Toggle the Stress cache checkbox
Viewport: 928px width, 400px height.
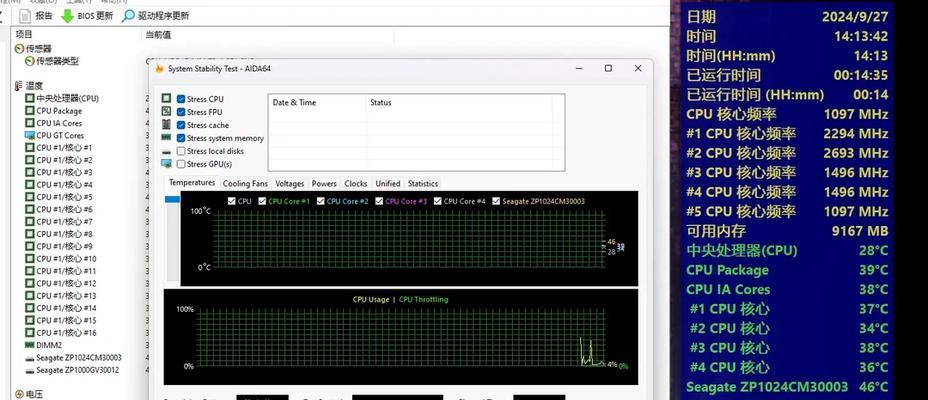[181, 125]
